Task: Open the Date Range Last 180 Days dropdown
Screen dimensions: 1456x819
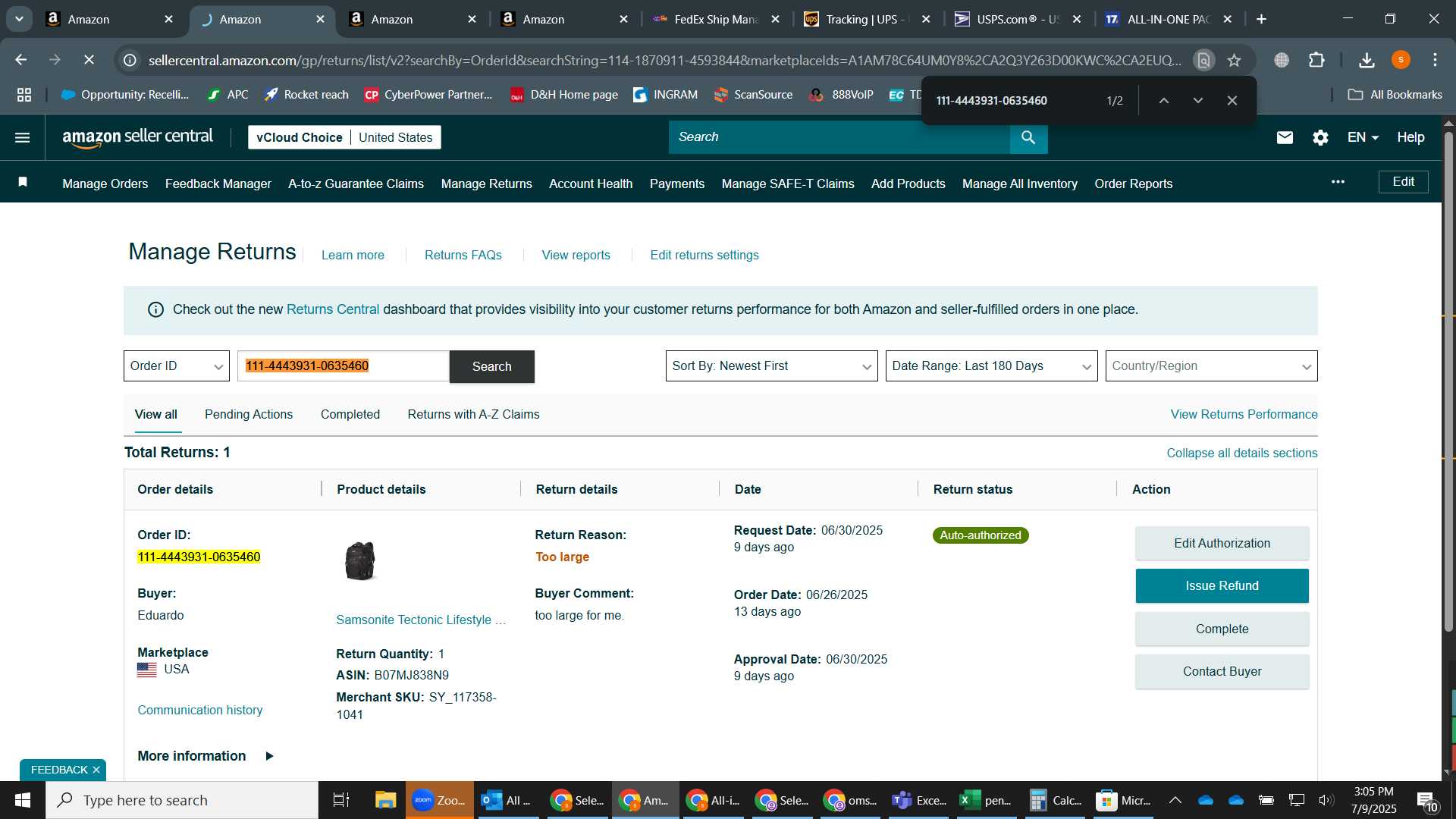Action: pyautogui.click(x=991, y=366)
